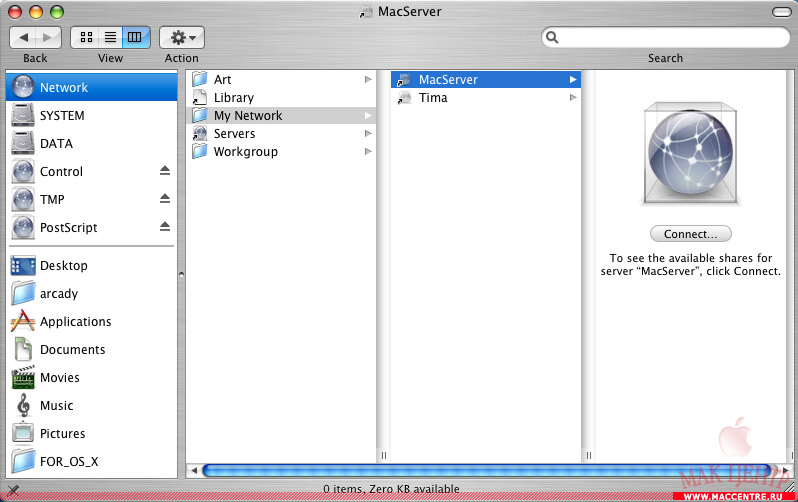Viewport: 798px width, 502px height.
Task: Select the "Library" row text
Action: 234,97
